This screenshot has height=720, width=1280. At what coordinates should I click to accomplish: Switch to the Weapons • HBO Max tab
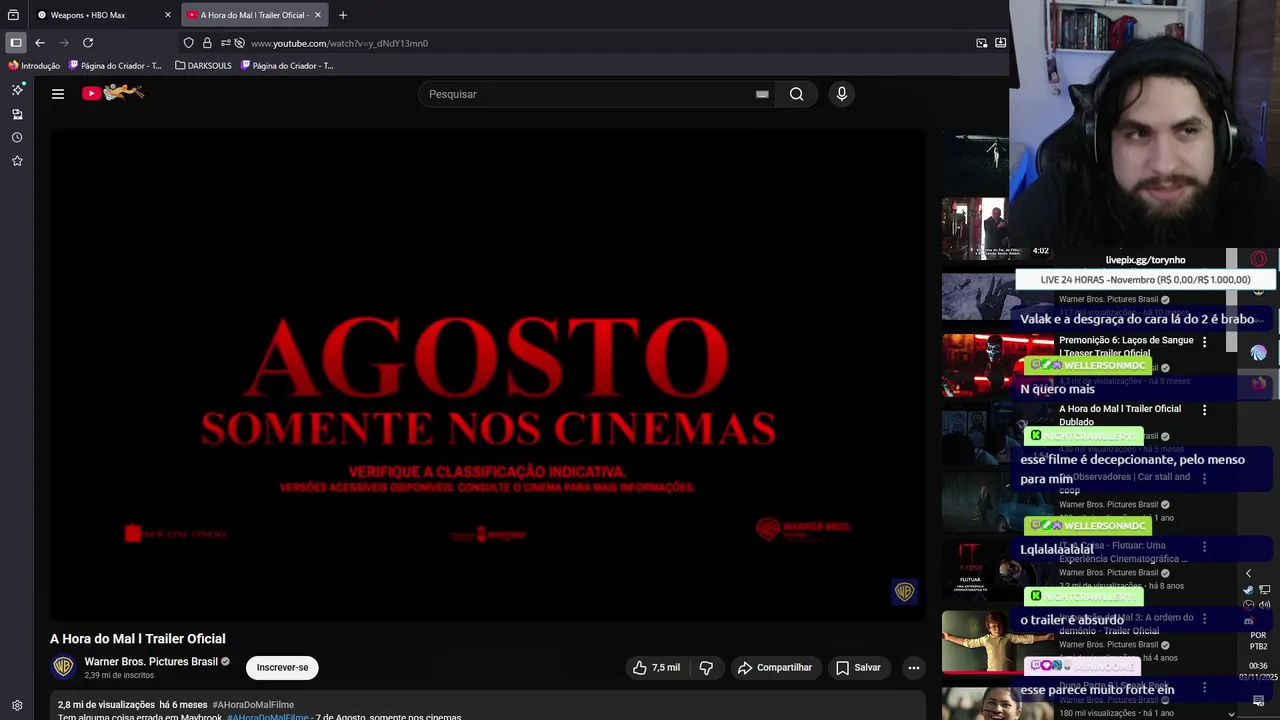coord(102,15)
